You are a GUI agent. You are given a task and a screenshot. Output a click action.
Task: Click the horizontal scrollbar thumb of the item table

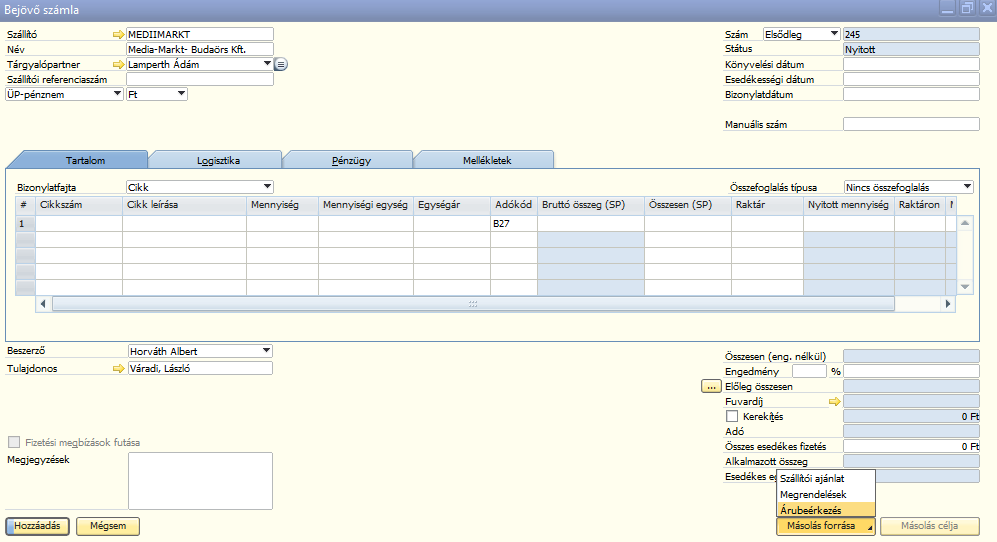(x=473, y=304)
